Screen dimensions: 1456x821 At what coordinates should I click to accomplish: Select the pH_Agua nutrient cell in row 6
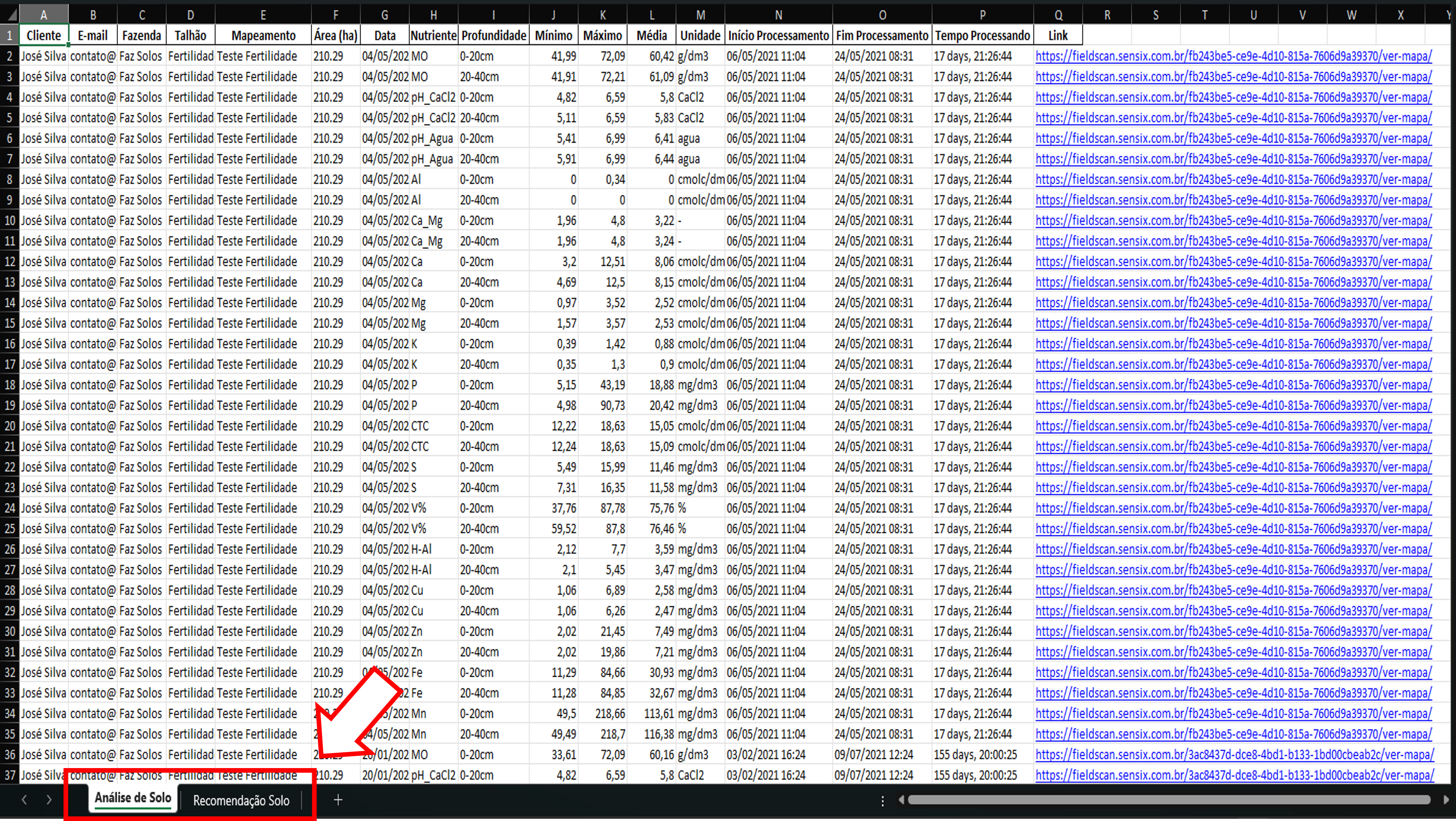[432, 139]
